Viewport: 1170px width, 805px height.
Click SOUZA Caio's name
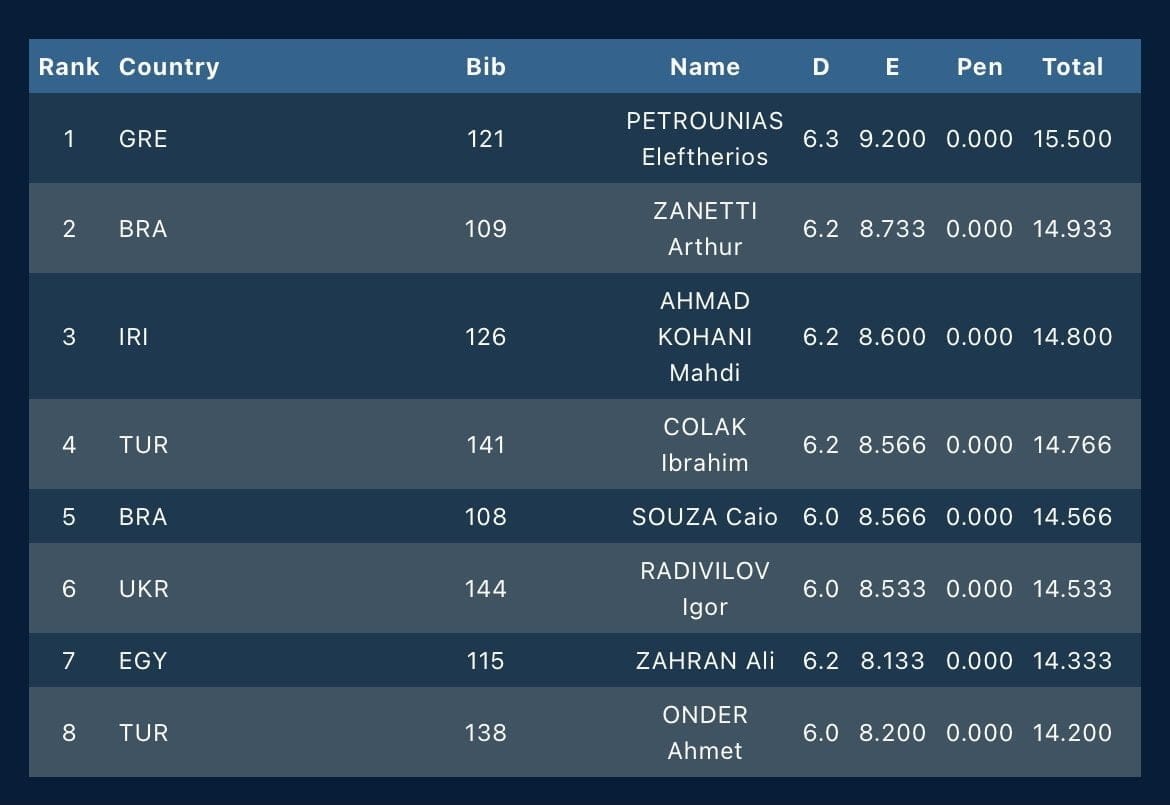[x=705, y=517]
